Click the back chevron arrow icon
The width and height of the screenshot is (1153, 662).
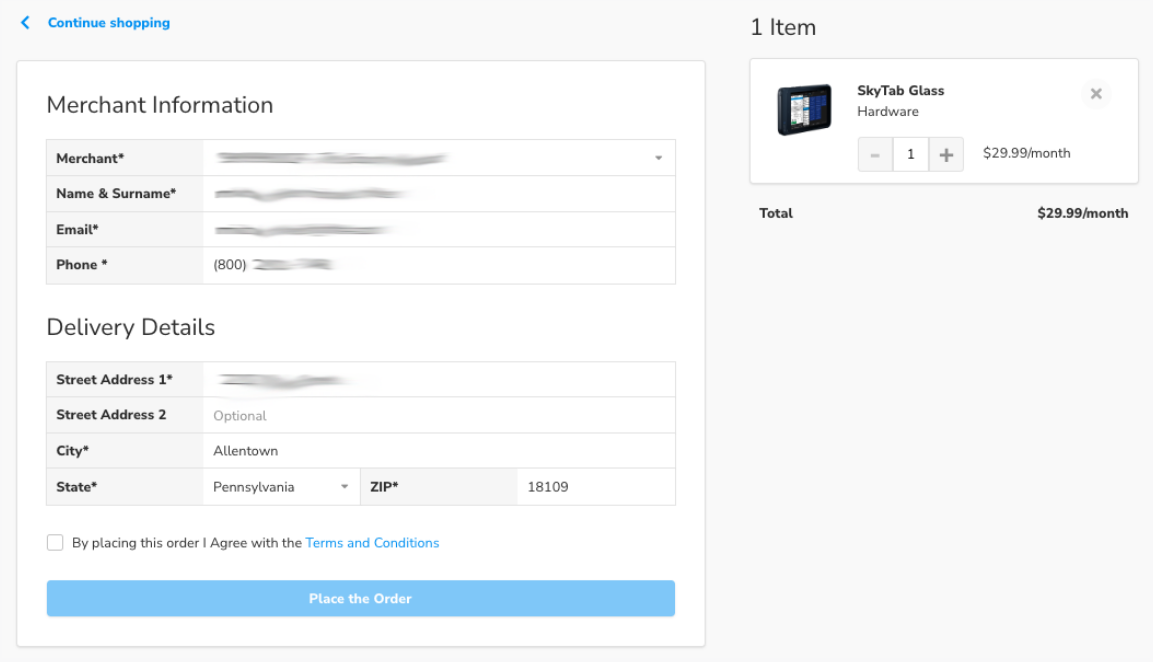click(x=25, y=22)
